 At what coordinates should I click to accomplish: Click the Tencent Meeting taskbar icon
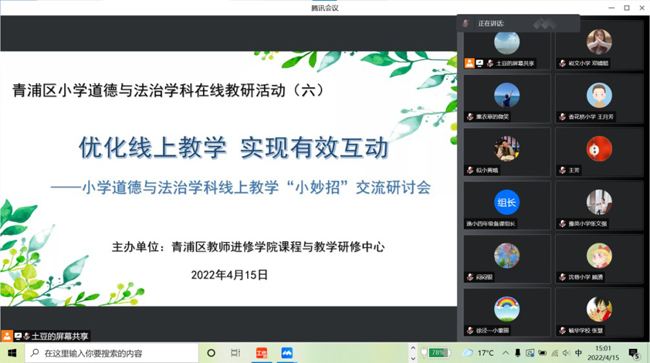click(287, 353)
